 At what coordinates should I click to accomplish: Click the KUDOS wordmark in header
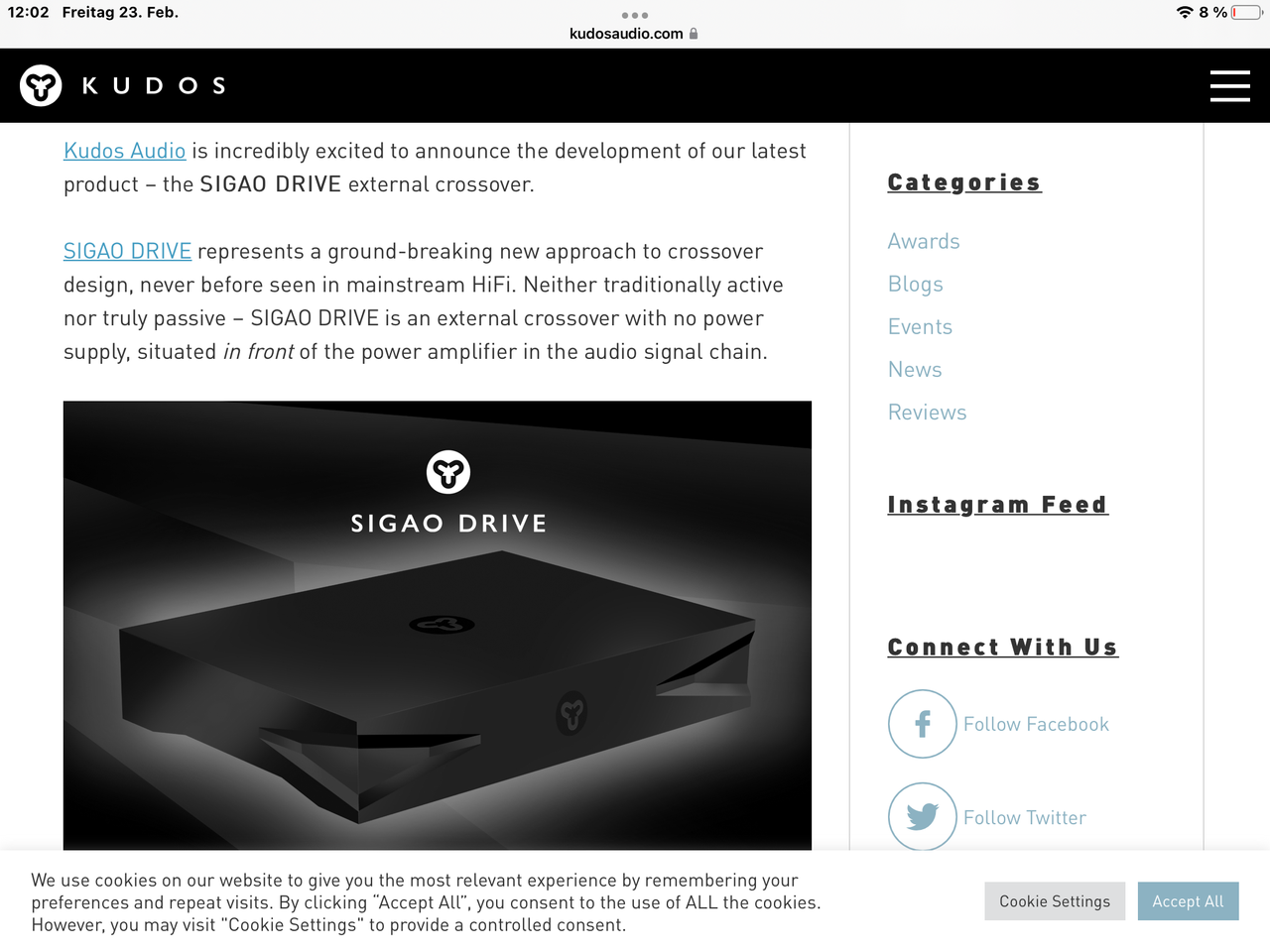click(x=154, y=86)
